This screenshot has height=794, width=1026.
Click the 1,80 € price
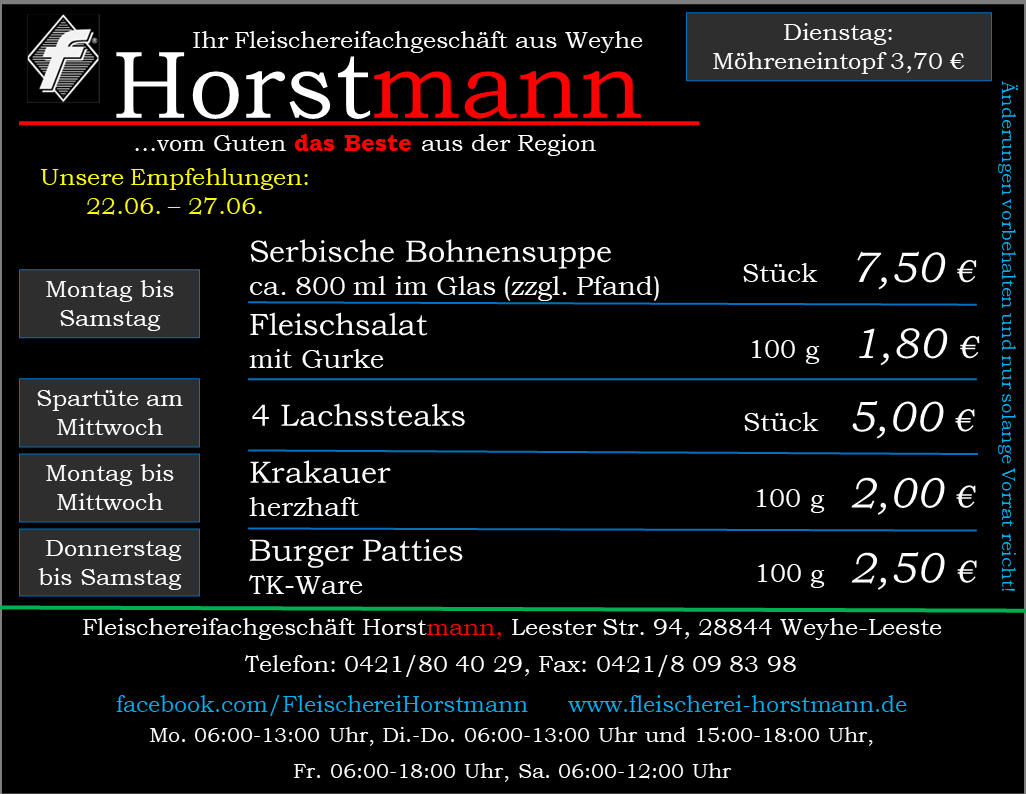pyautogui.click(x=918, y=344)
